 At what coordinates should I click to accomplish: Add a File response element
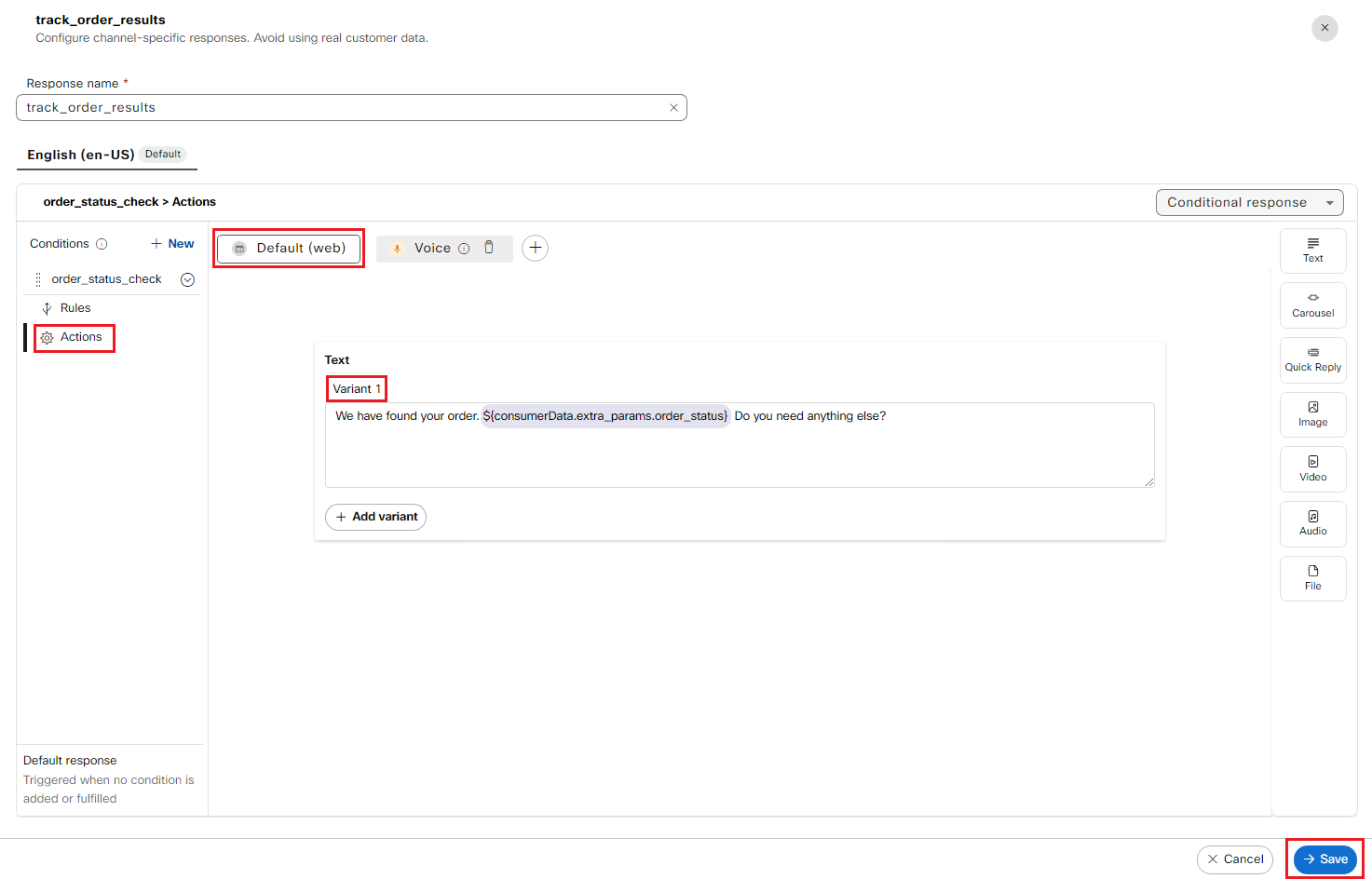(1312, 578)
